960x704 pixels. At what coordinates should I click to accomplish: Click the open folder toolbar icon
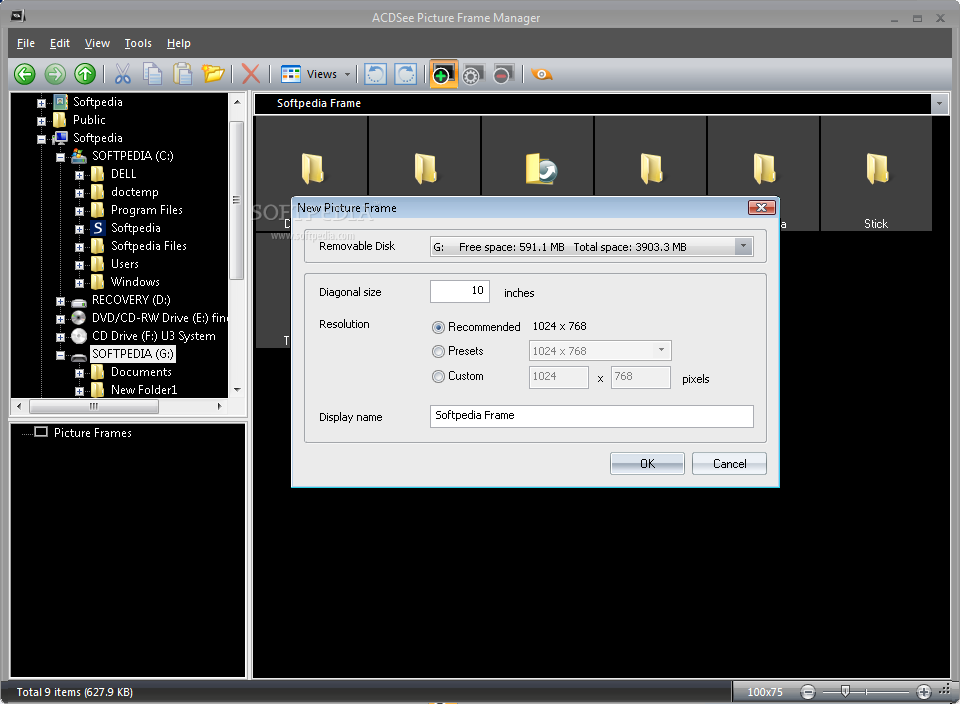[x=213, y=75]
